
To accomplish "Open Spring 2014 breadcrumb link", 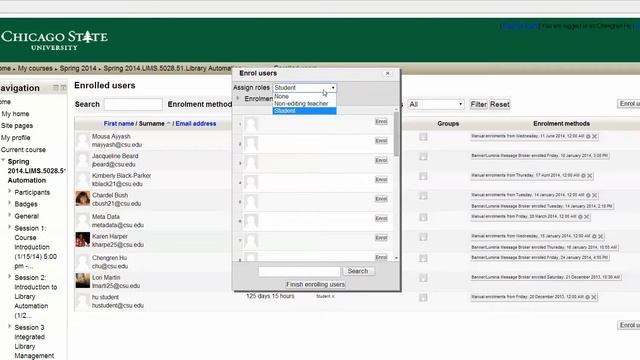I will pyautogui.click(x=78, y=68).
